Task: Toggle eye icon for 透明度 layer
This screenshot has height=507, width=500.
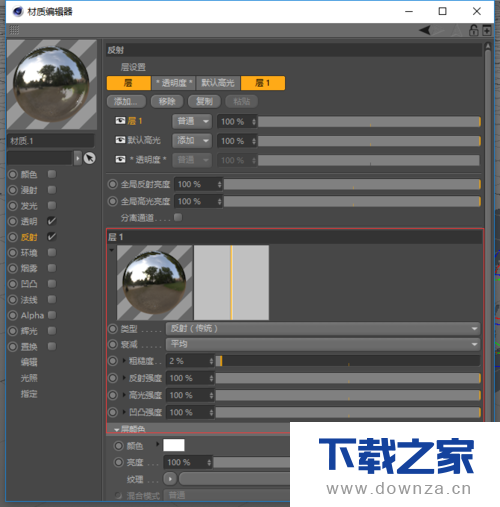Action: point(120,159)
